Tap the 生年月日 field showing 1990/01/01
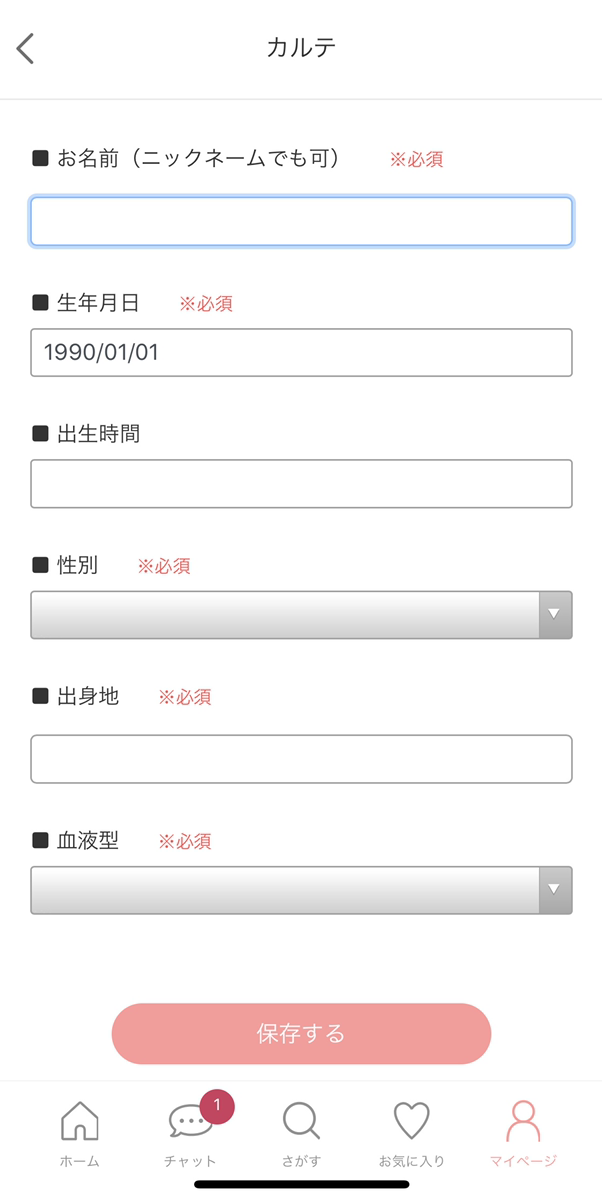602x1200 pixels. (x=301, y=353)
